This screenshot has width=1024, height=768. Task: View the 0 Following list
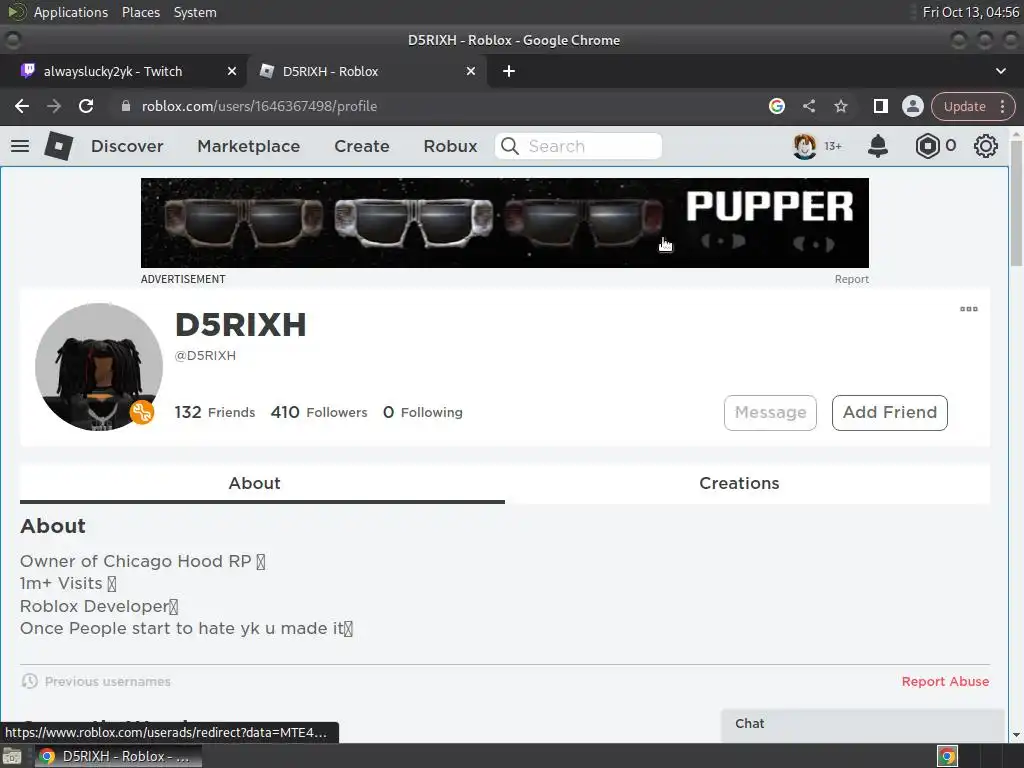click(x=423, y=413)
